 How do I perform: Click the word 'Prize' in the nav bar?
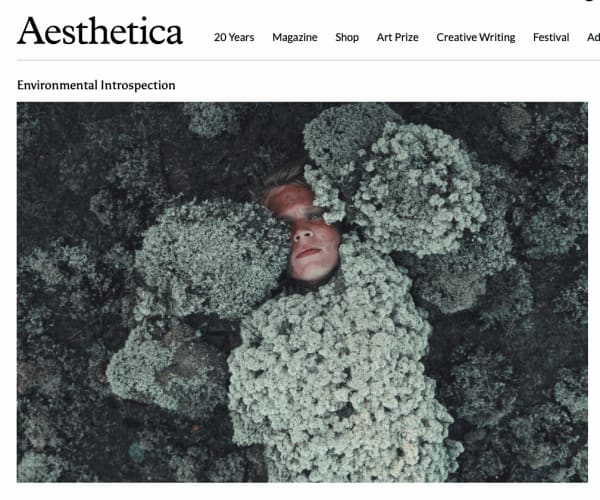[407, 37]
